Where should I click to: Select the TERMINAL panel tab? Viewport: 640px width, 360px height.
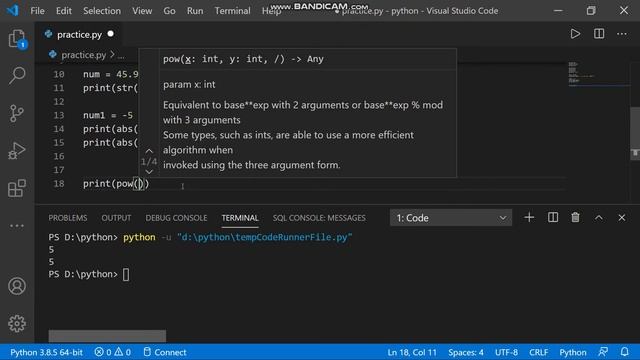pyautogui.click(x=240, y=218)
